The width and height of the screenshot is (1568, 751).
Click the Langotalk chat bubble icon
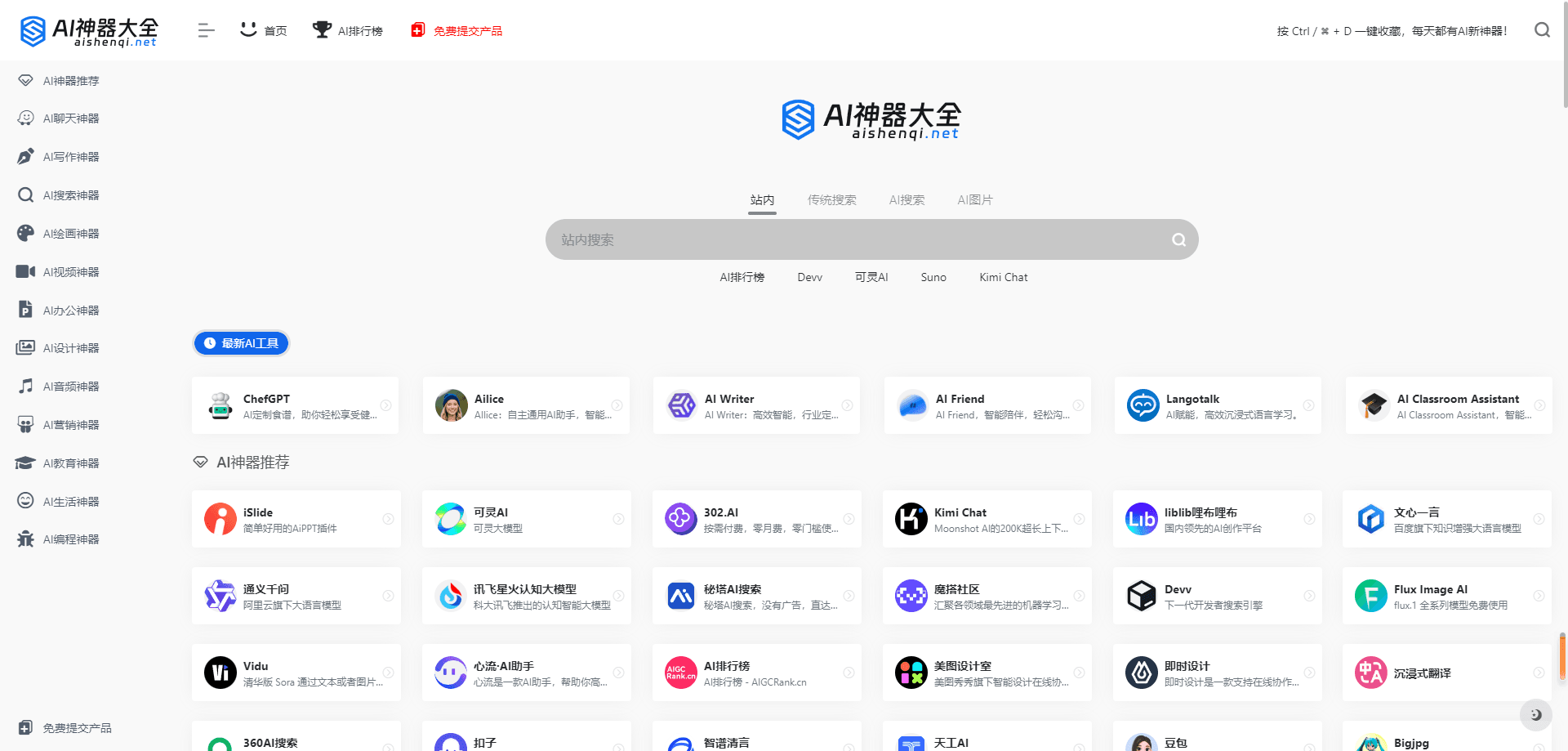click(1143, 405)
